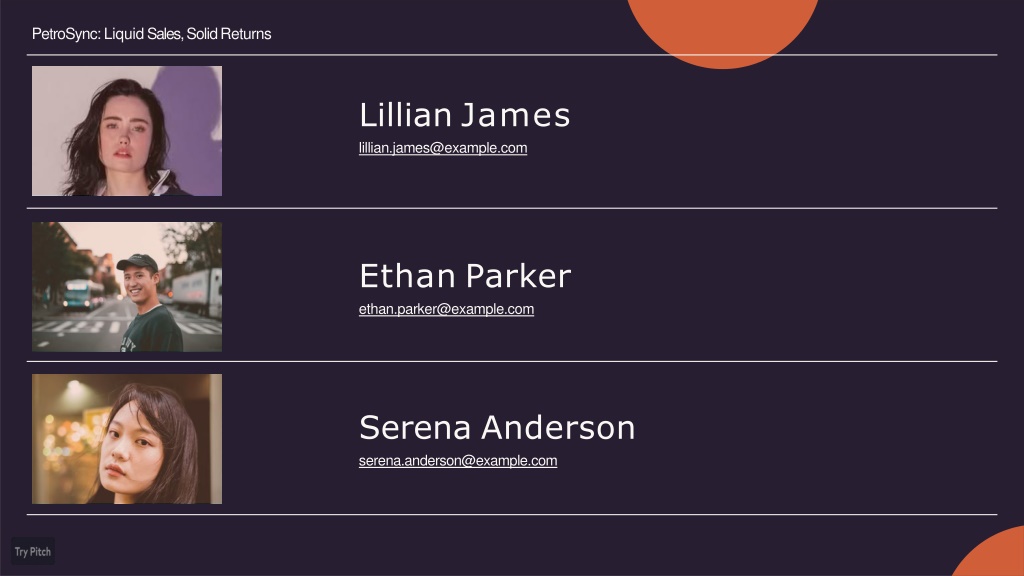Click the Serena Anderson name heading
Screen dimensions: 1024x576
point(497,428)
